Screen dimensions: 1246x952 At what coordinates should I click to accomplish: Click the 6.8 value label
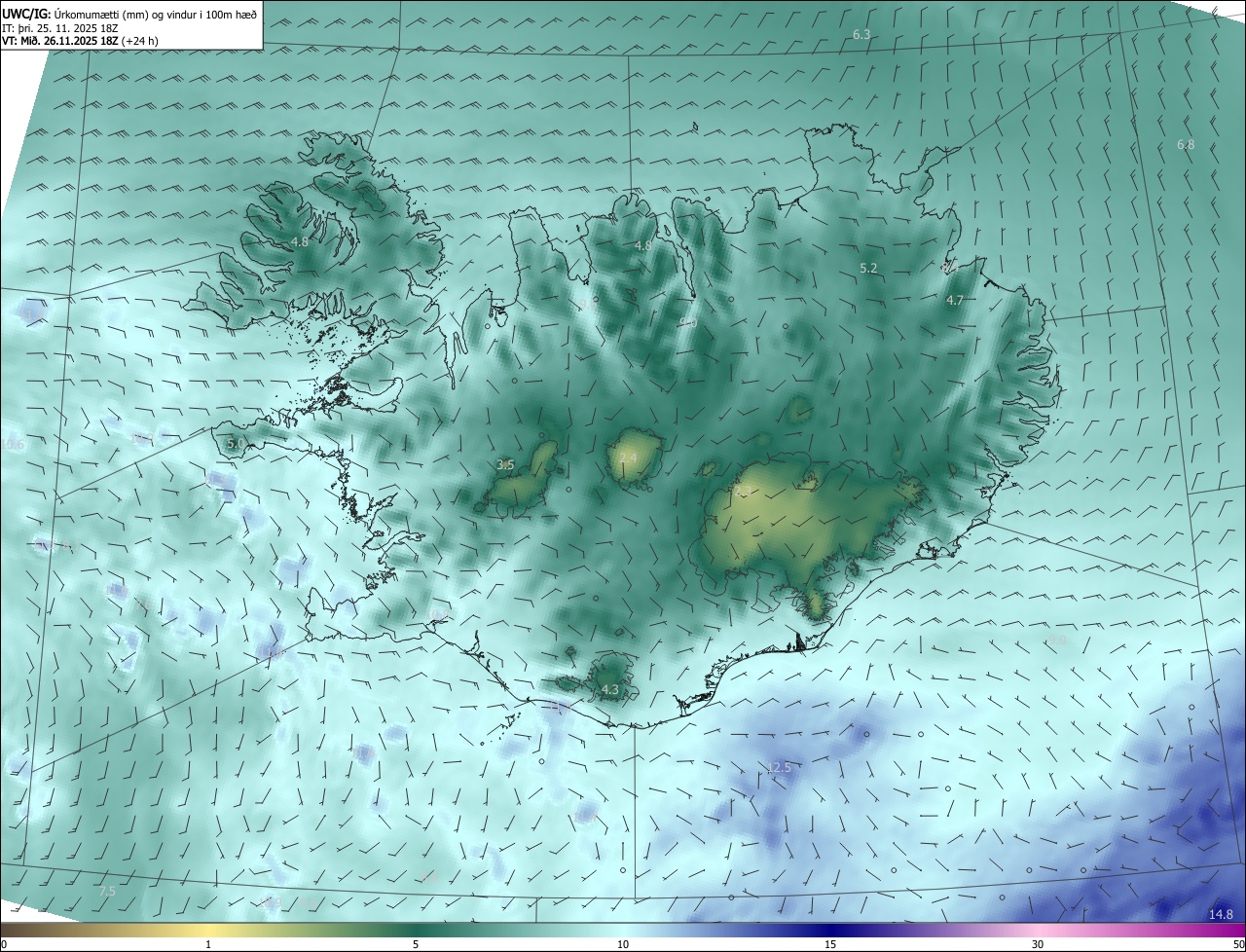coord(1186,145)
